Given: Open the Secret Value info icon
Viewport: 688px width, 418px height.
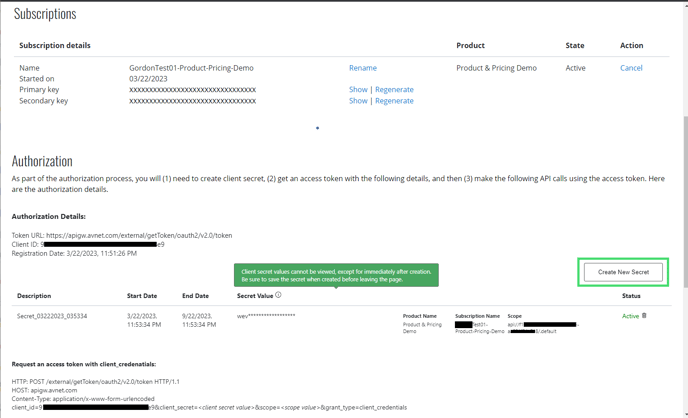Looking at the screenshot, I should coord(278,295).
